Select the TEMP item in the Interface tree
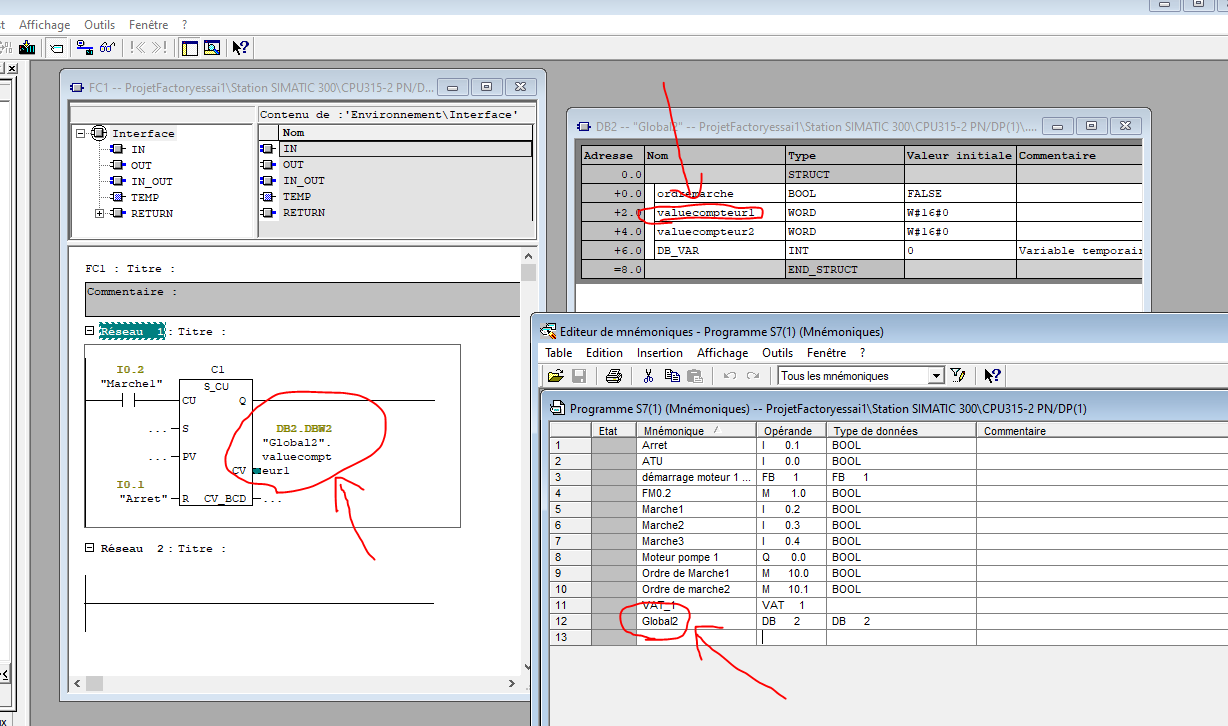The image size is (1228, 726). pyautogui.click(x=144, y=198)
